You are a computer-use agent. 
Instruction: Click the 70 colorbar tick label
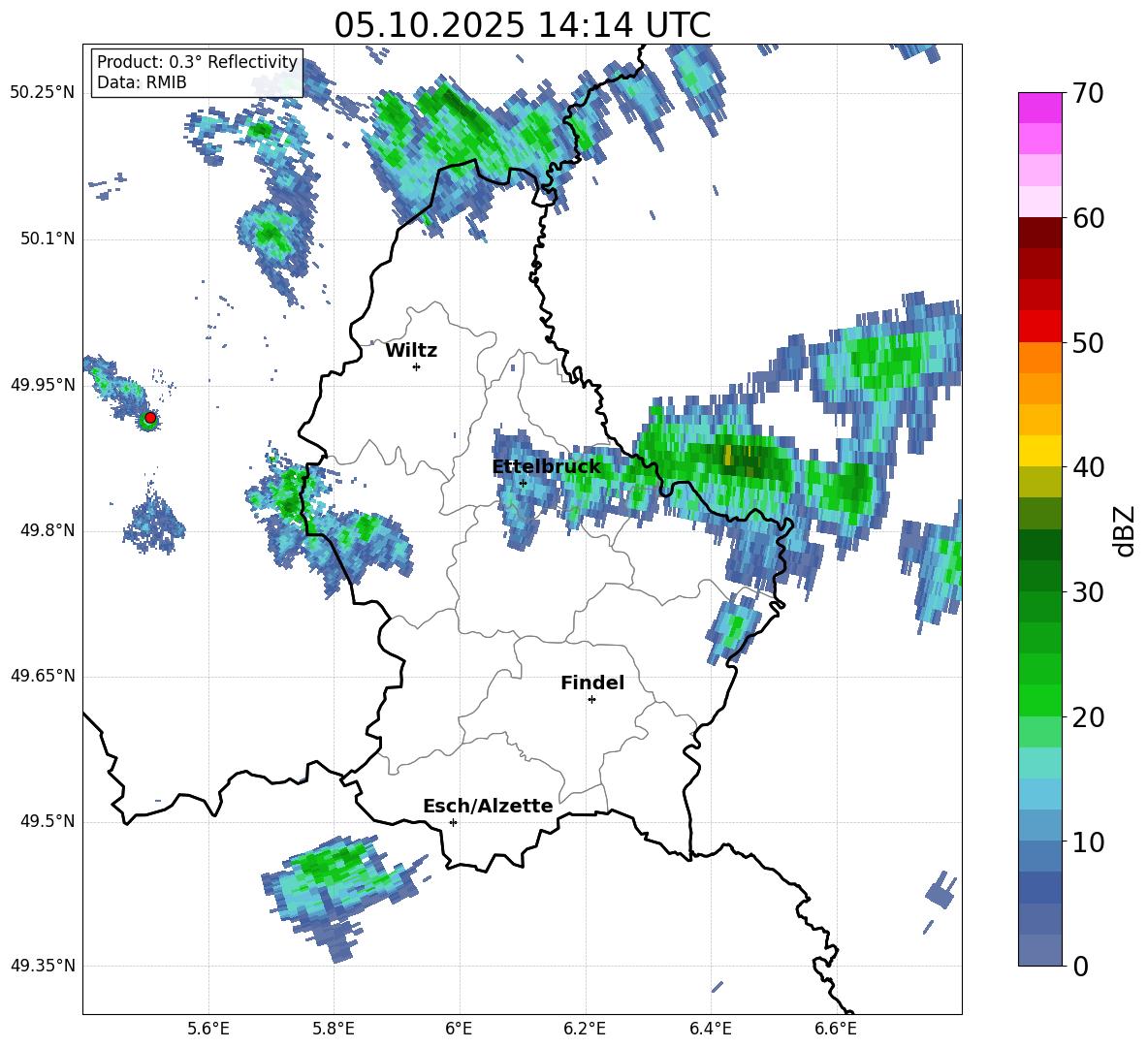pyautogui.click(x=1089, y=94)
